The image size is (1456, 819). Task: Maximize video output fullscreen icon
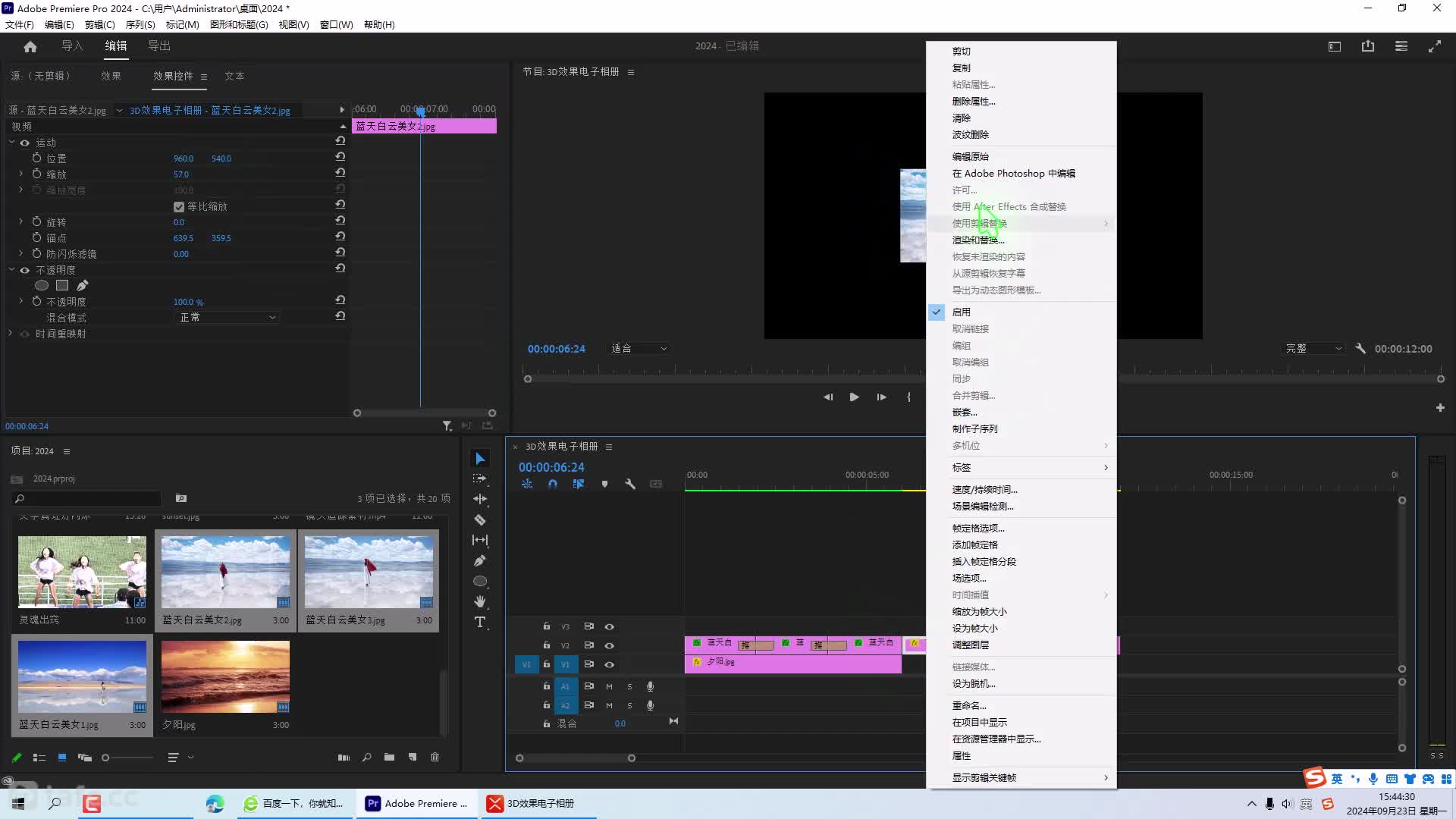pyautogui.click(x=1435, y=46)
